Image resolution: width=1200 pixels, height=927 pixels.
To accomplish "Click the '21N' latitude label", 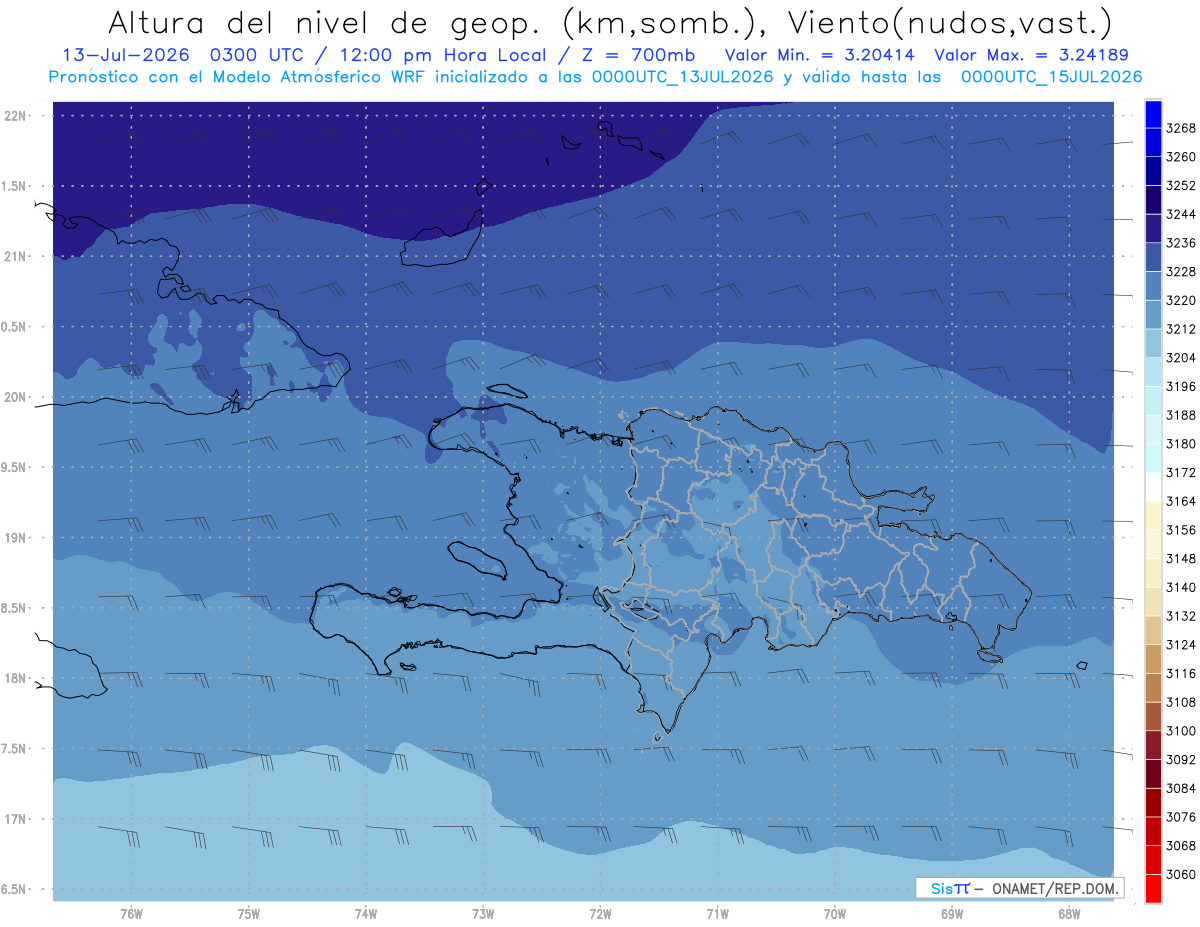I will [17, 256].
